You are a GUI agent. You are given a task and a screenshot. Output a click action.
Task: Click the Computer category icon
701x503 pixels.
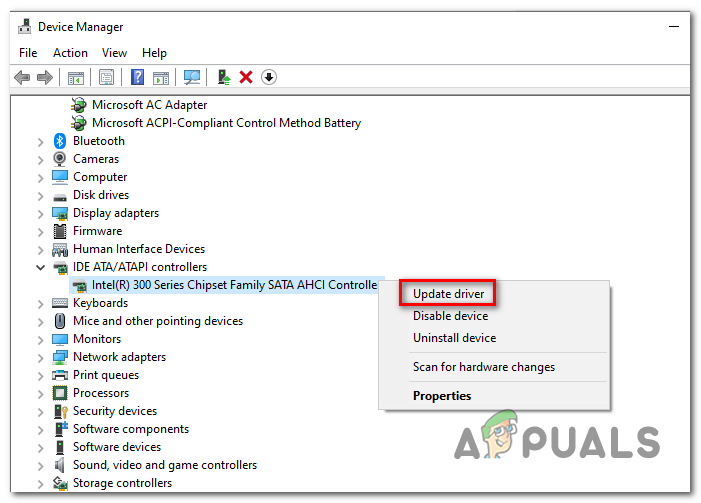click(60, 177)
